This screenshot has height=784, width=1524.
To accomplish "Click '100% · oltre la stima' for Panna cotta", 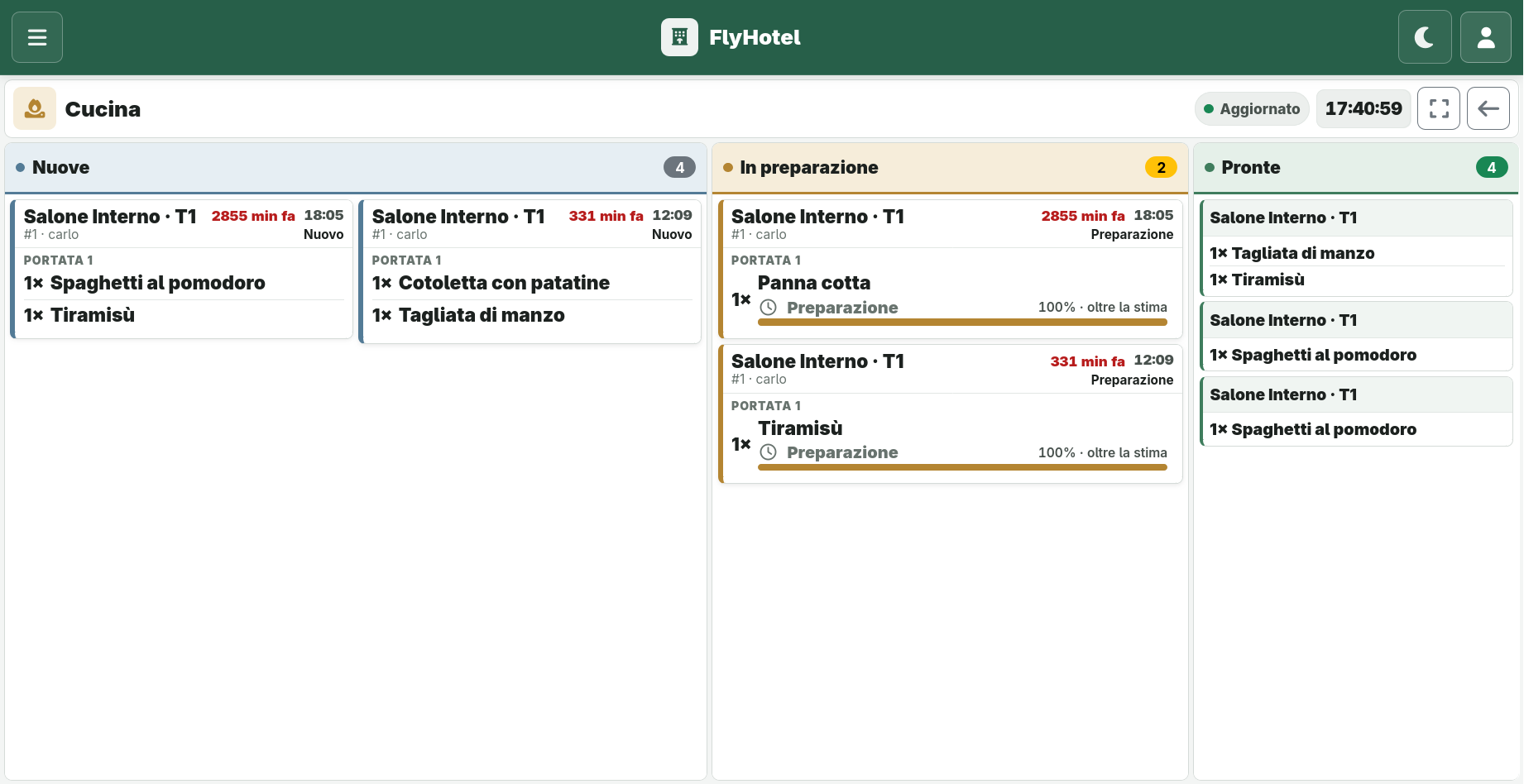I will (1103, 307).
